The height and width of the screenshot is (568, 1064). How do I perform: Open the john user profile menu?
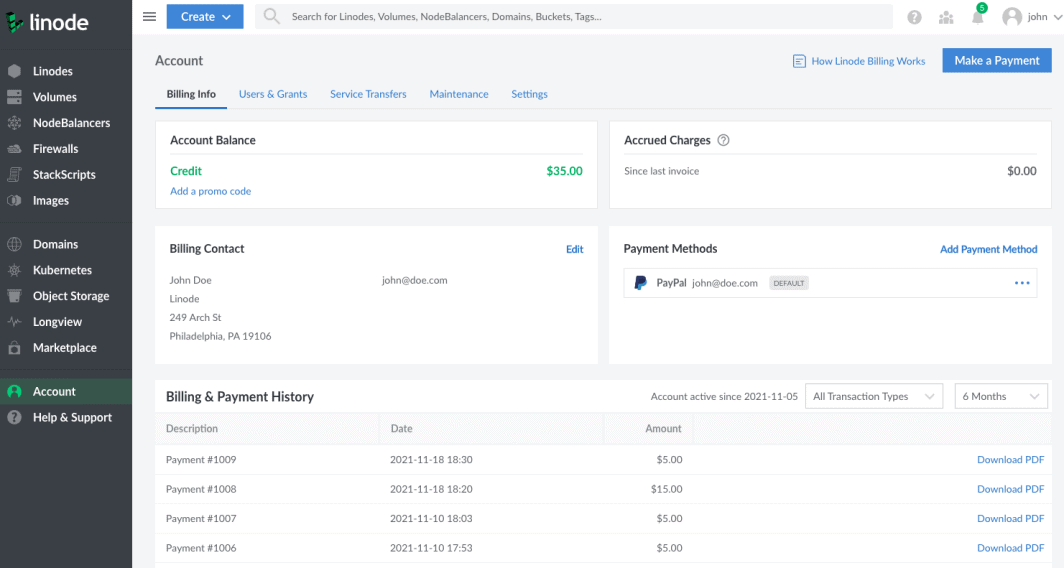pyautogui.click(x=1027, y=17)
